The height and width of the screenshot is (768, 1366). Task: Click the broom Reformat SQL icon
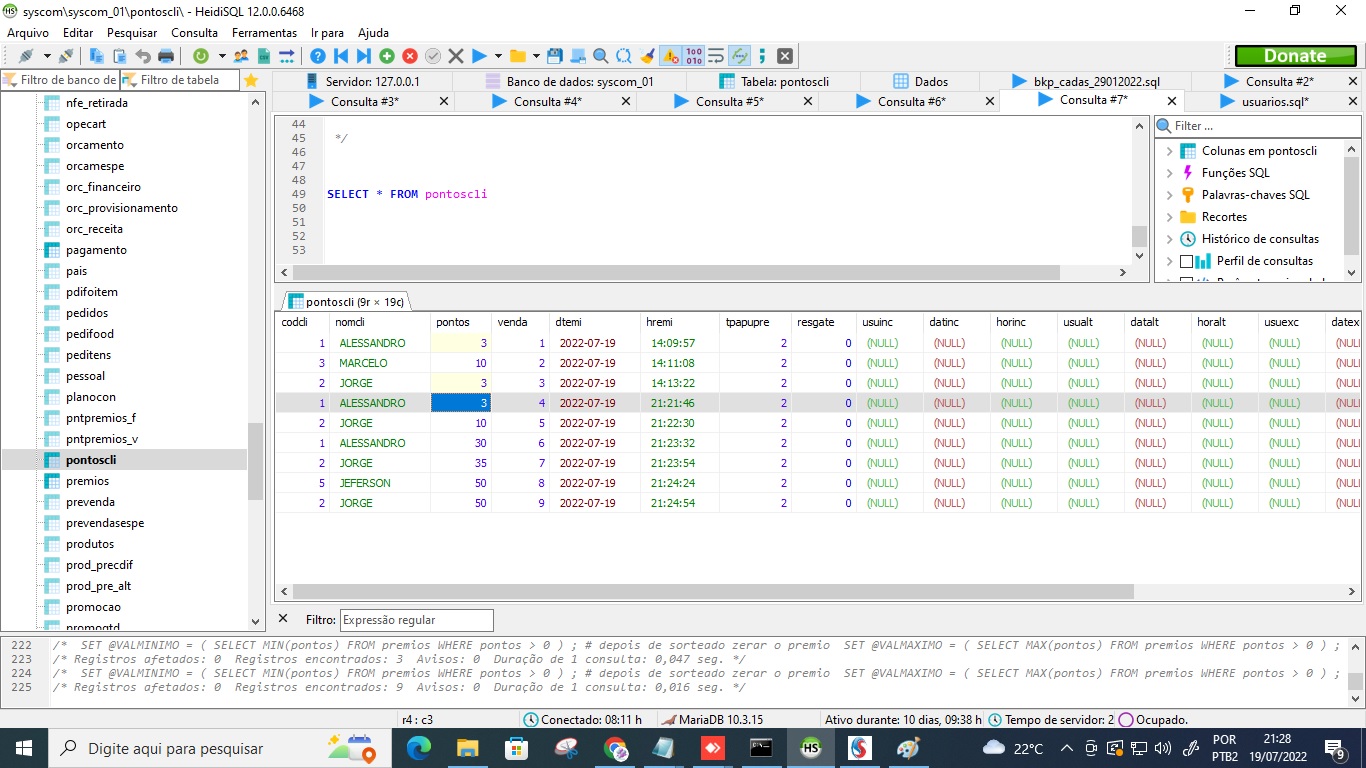(x=647, y=56)
